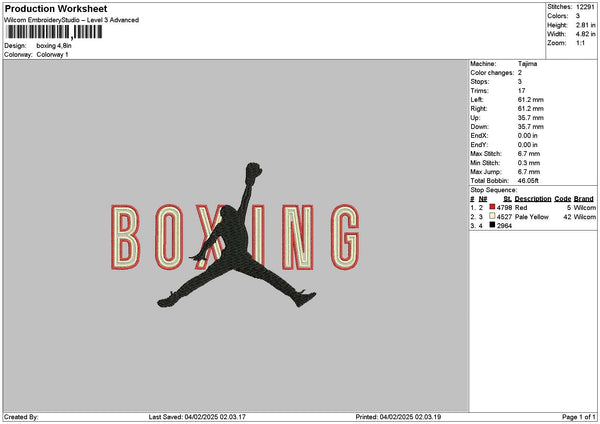
Task: Click the Code column header
Action: pyautogui.click(x=562, y=199)
